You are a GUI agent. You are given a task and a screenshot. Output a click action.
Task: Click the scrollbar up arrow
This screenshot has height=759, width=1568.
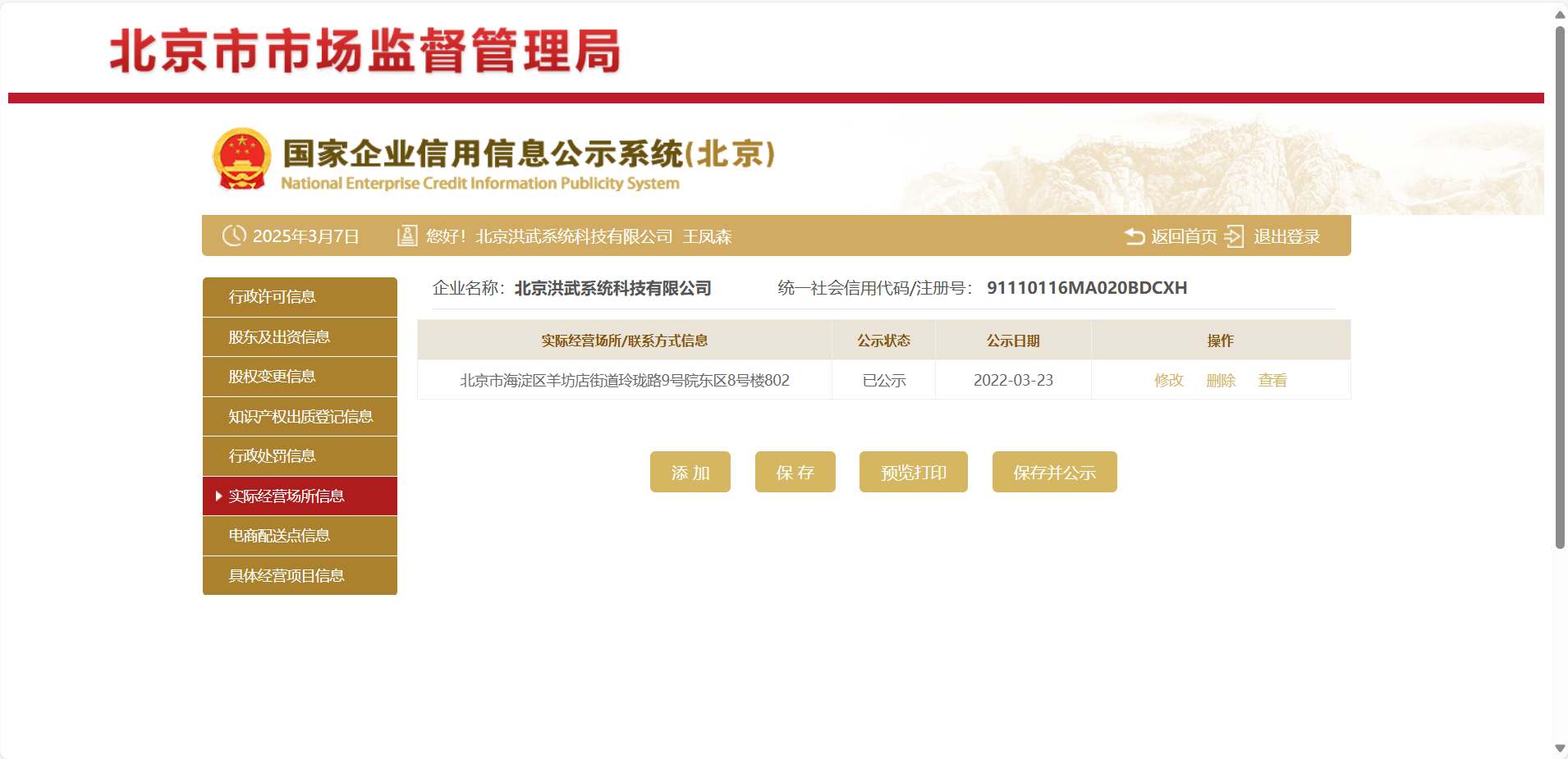(1560, 14)
